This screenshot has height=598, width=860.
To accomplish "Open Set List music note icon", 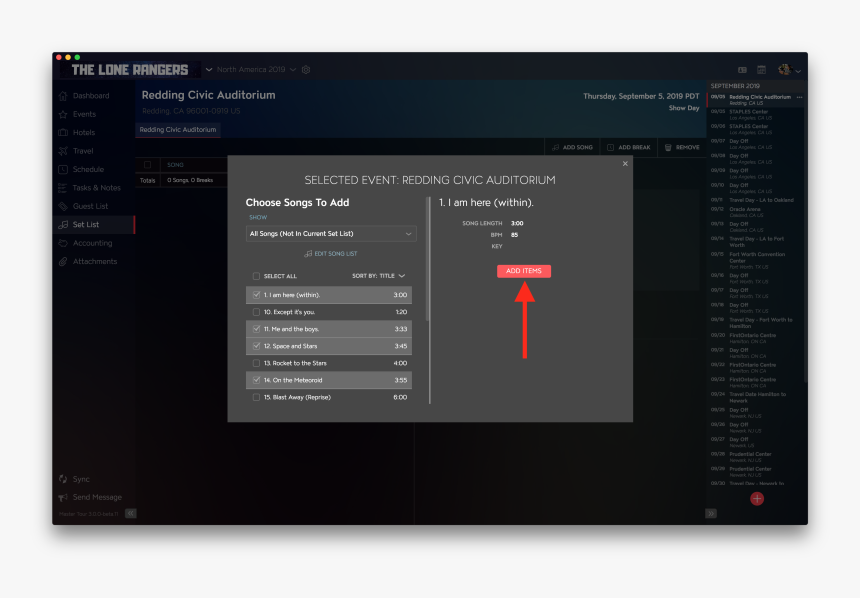I will (63, 224).
